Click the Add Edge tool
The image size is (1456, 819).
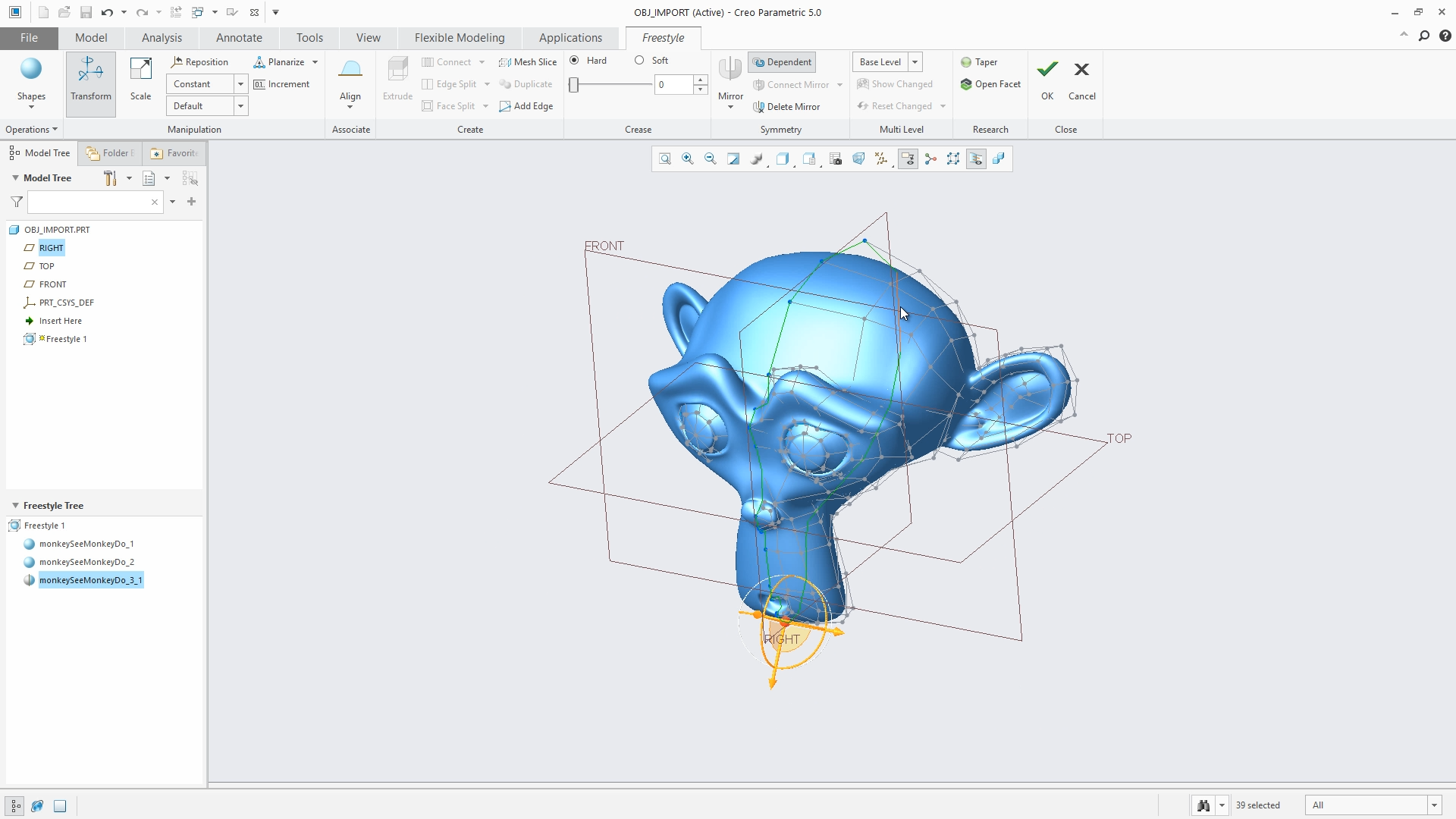526,106
